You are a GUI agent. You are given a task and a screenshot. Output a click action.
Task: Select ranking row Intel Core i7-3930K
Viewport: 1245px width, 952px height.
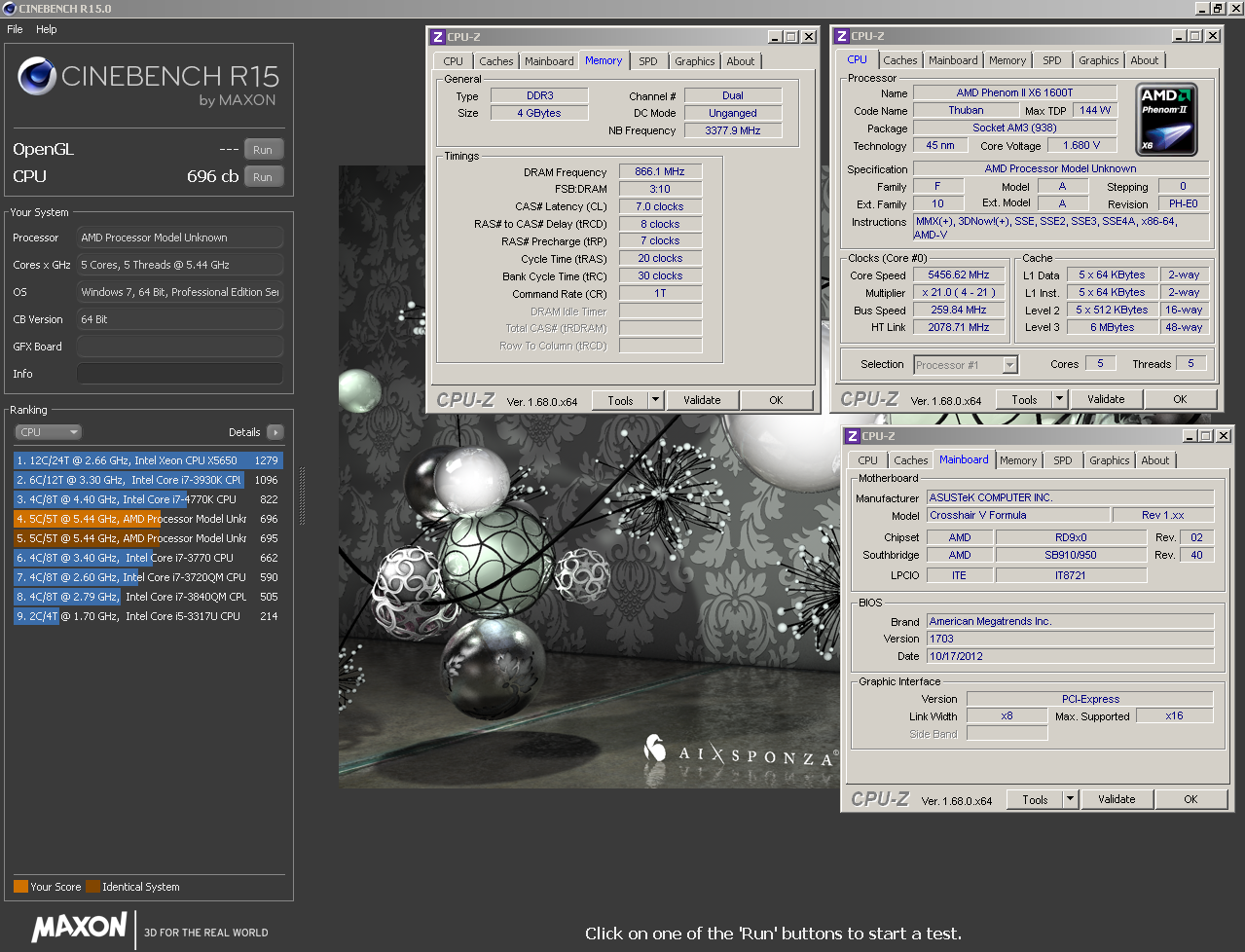148,480
